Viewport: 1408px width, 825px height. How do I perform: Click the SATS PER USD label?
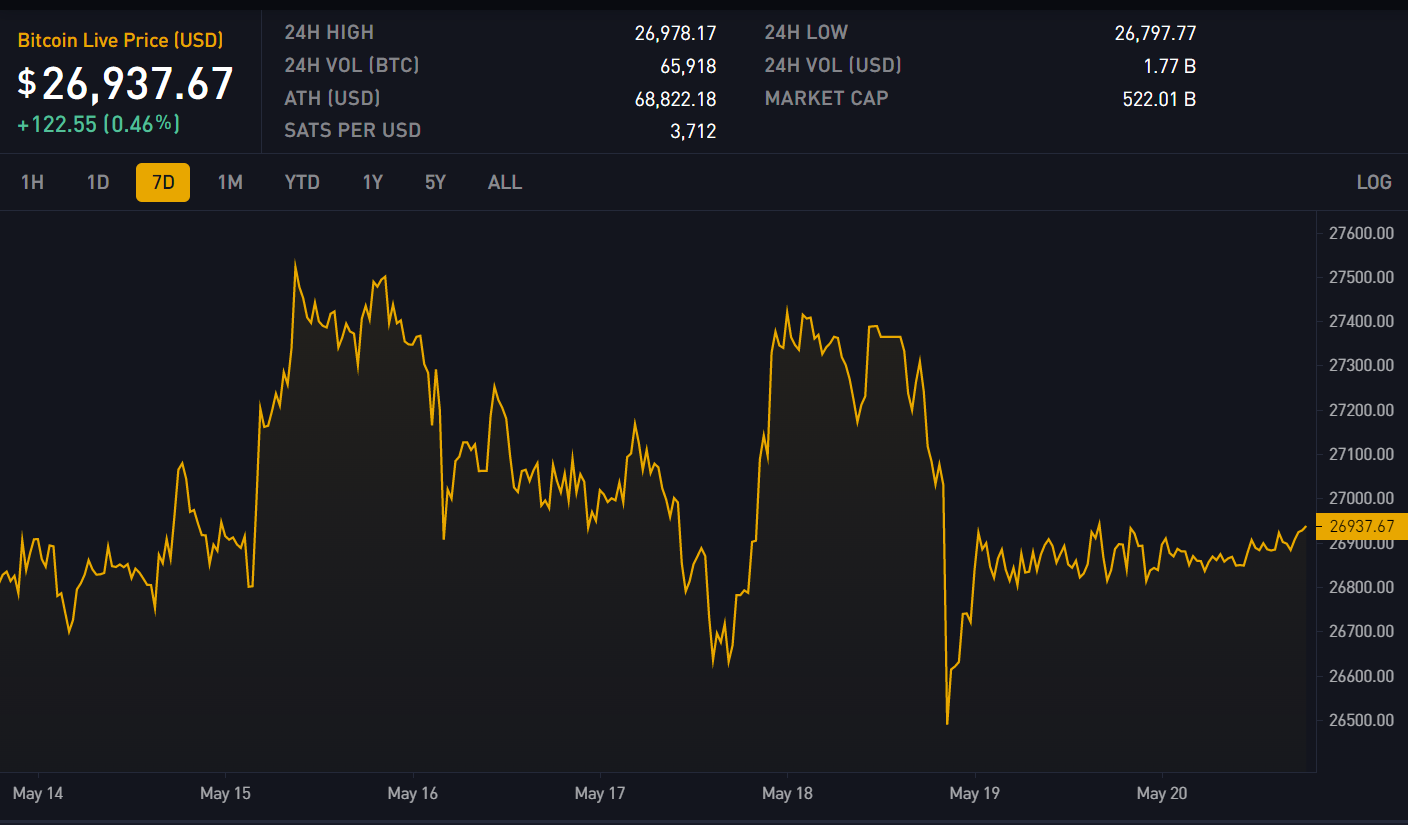tap(352, 131)
